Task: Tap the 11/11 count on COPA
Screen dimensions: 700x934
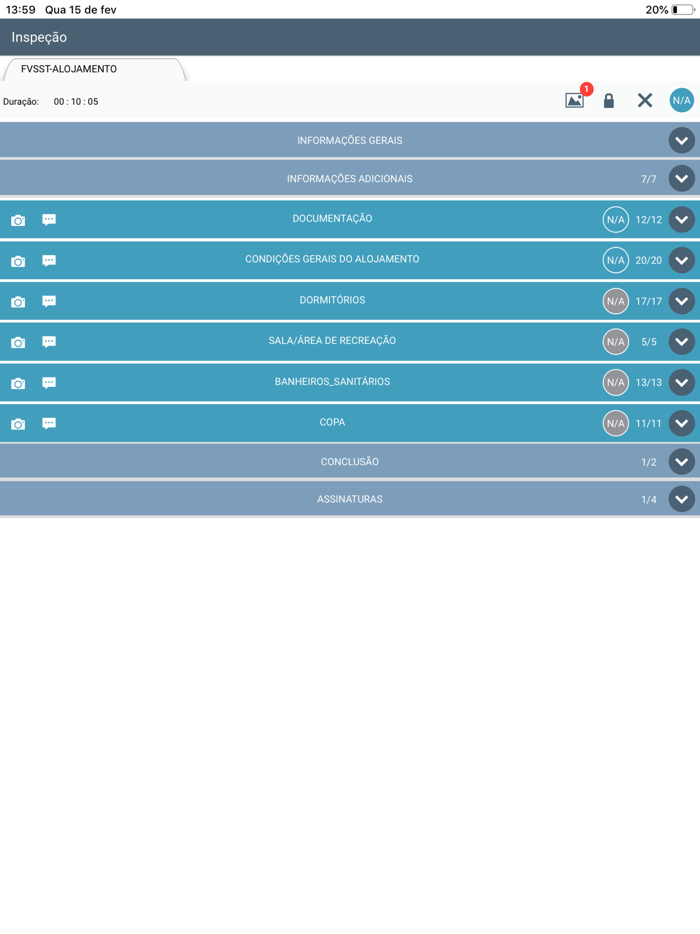Action: pyautogui.click(x=649, y=424)
